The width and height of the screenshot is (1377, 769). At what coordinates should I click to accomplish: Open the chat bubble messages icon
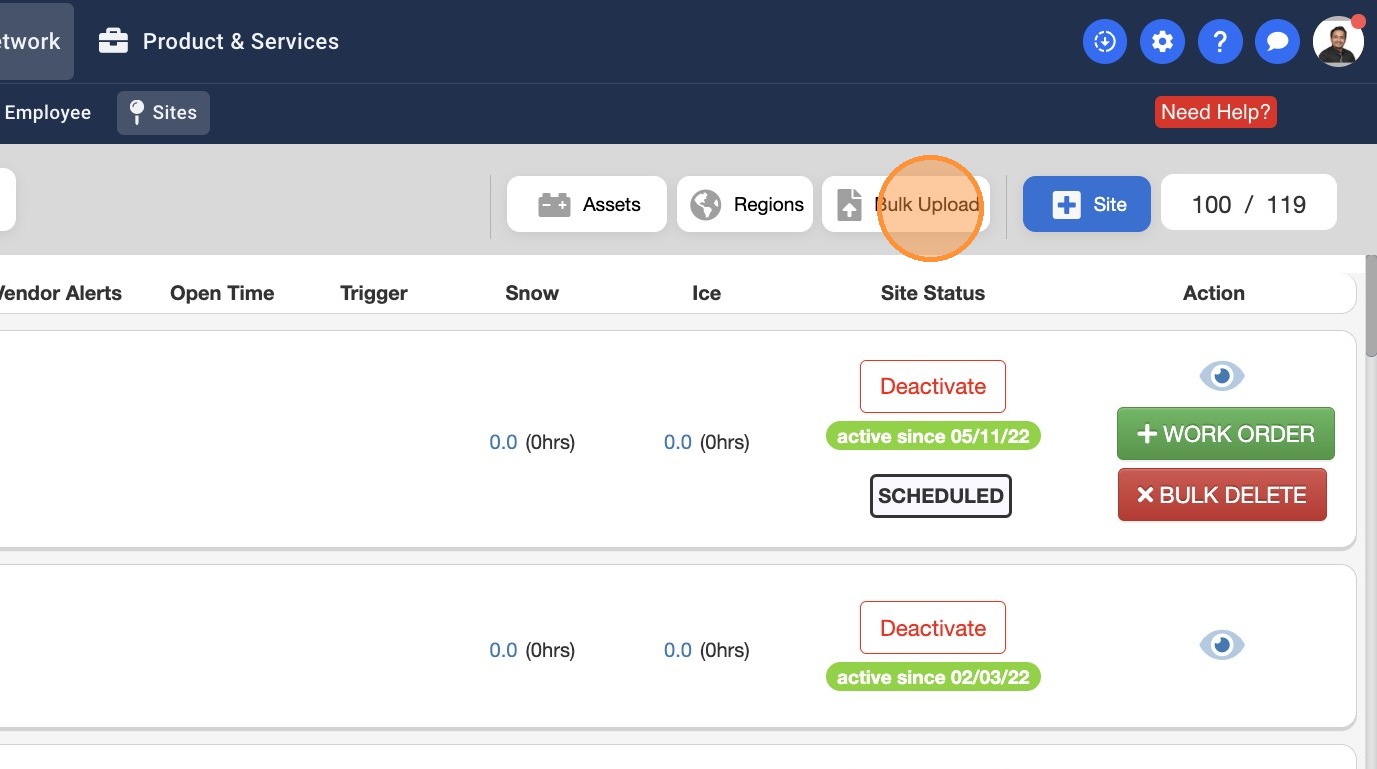coord(1277,42)
